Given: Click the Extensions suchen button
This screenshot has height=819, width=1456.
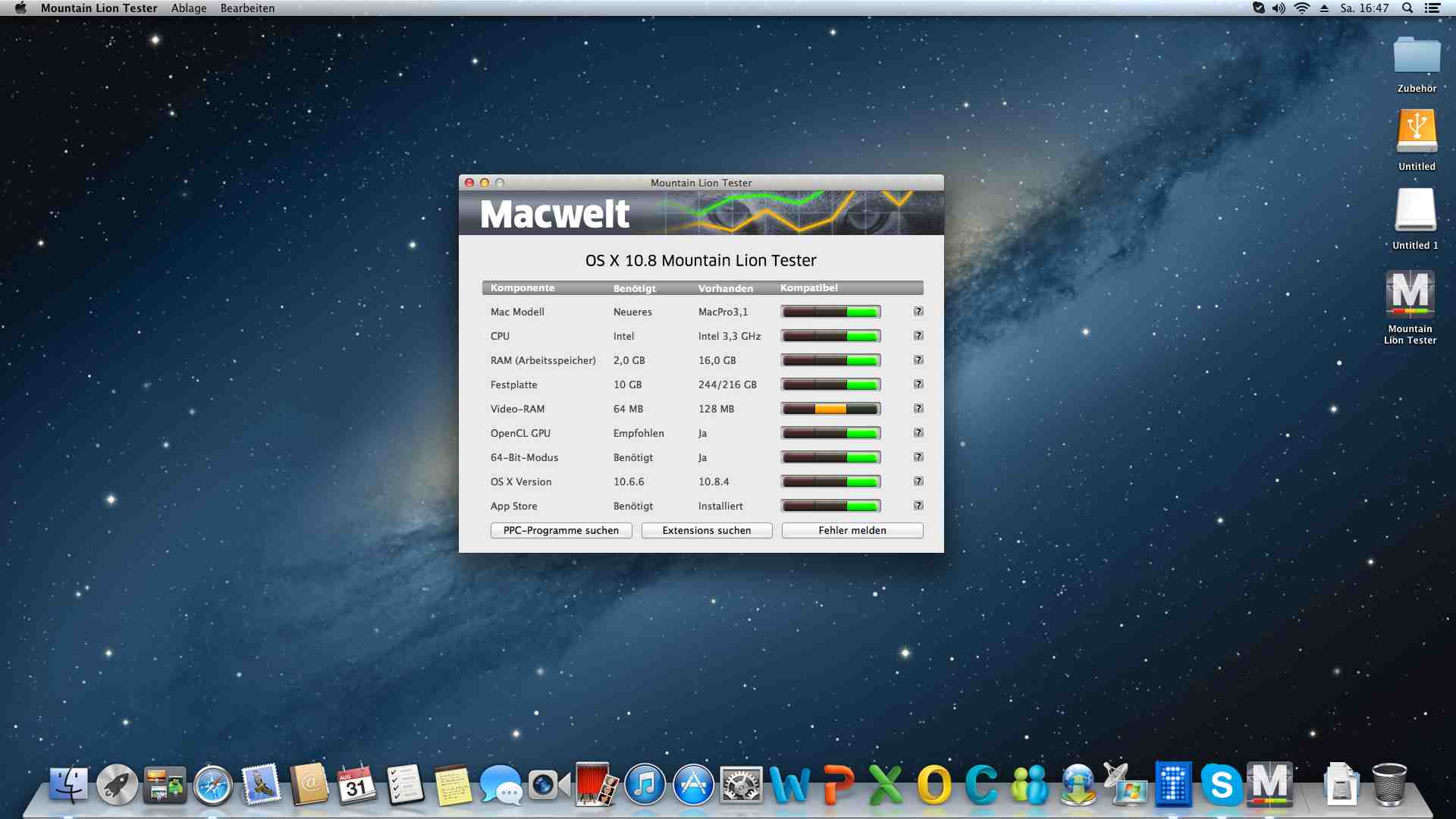Looking at the screenshot, I should coord(707,530).
